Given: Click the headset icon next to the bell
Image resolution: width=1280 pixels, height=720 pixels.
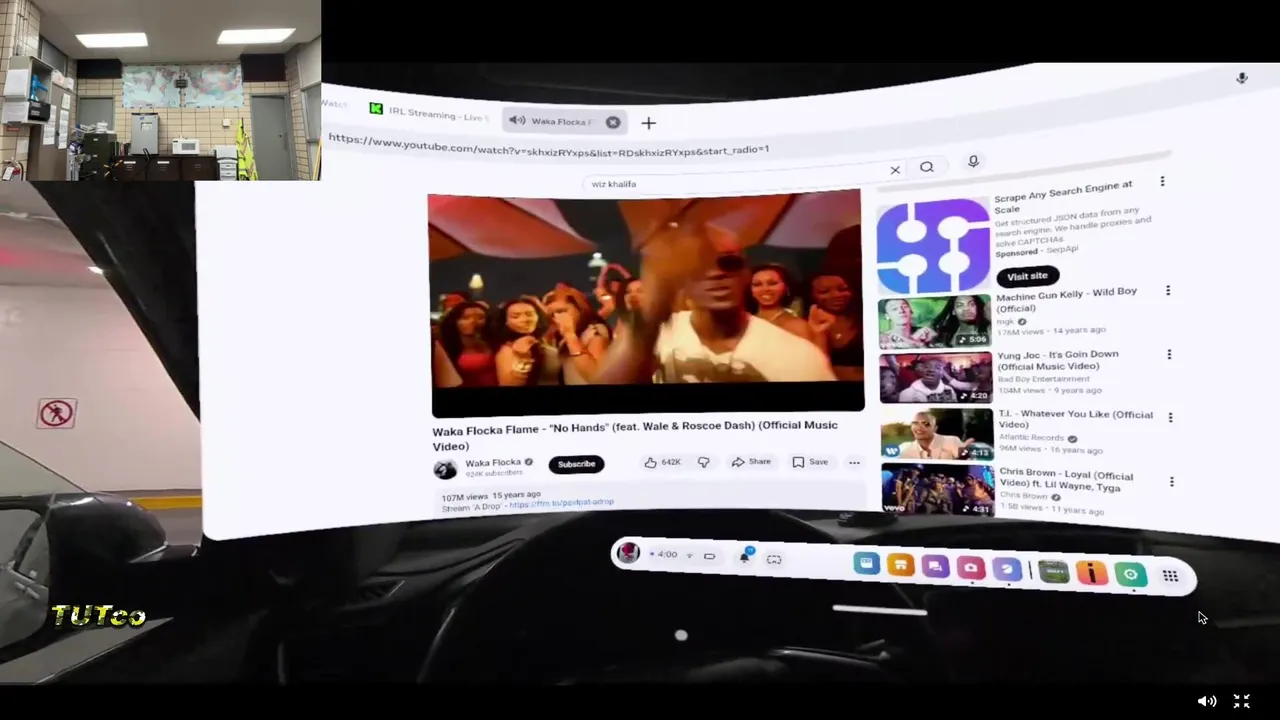Looking at the screenshot, I should (774, 559).
